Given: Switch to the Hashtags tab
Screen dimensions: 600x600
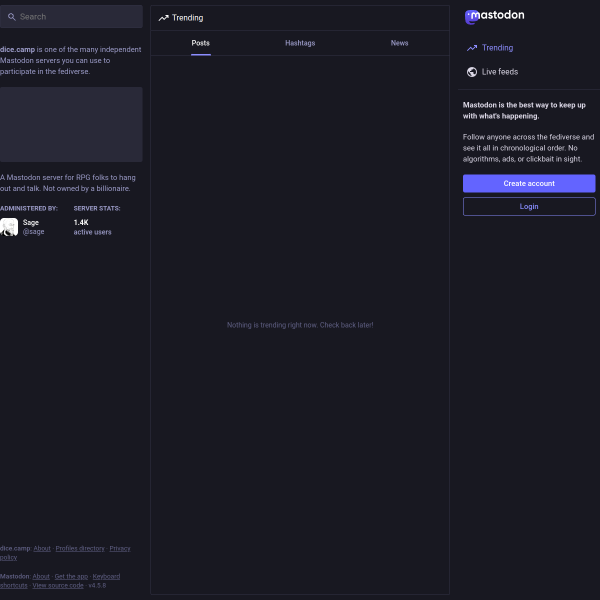Looking at the screenshot, I should pos(300,43).
